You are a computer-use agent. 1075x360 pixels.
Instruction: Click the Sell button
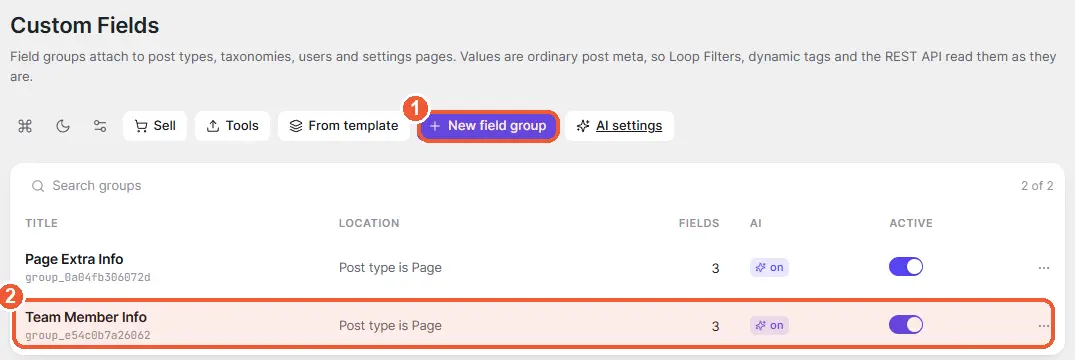click(155, 126)
